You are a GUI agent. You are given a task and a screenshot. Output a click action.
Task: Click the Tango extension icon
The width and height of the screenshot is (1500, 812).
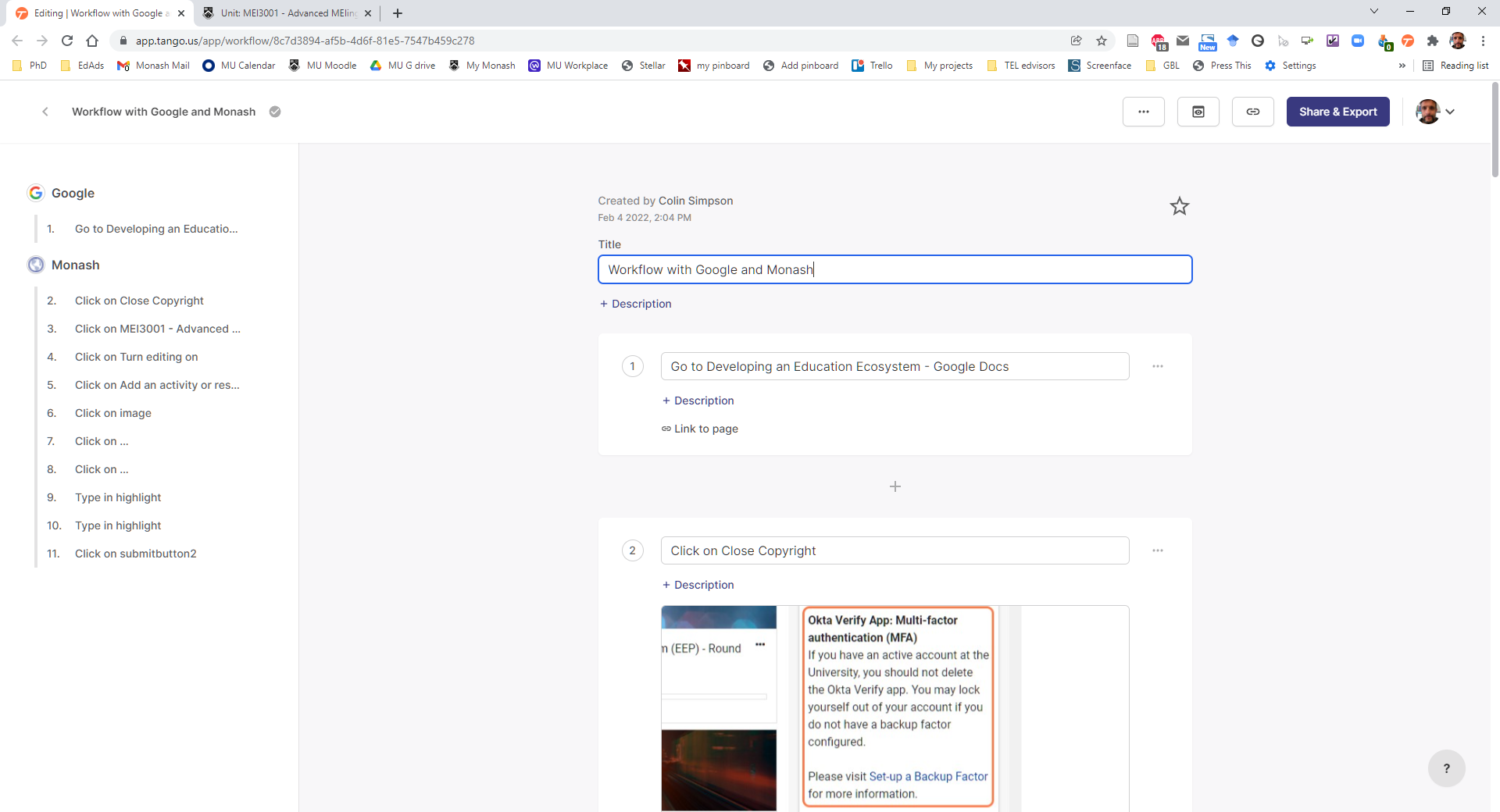tap(1408, 41)
